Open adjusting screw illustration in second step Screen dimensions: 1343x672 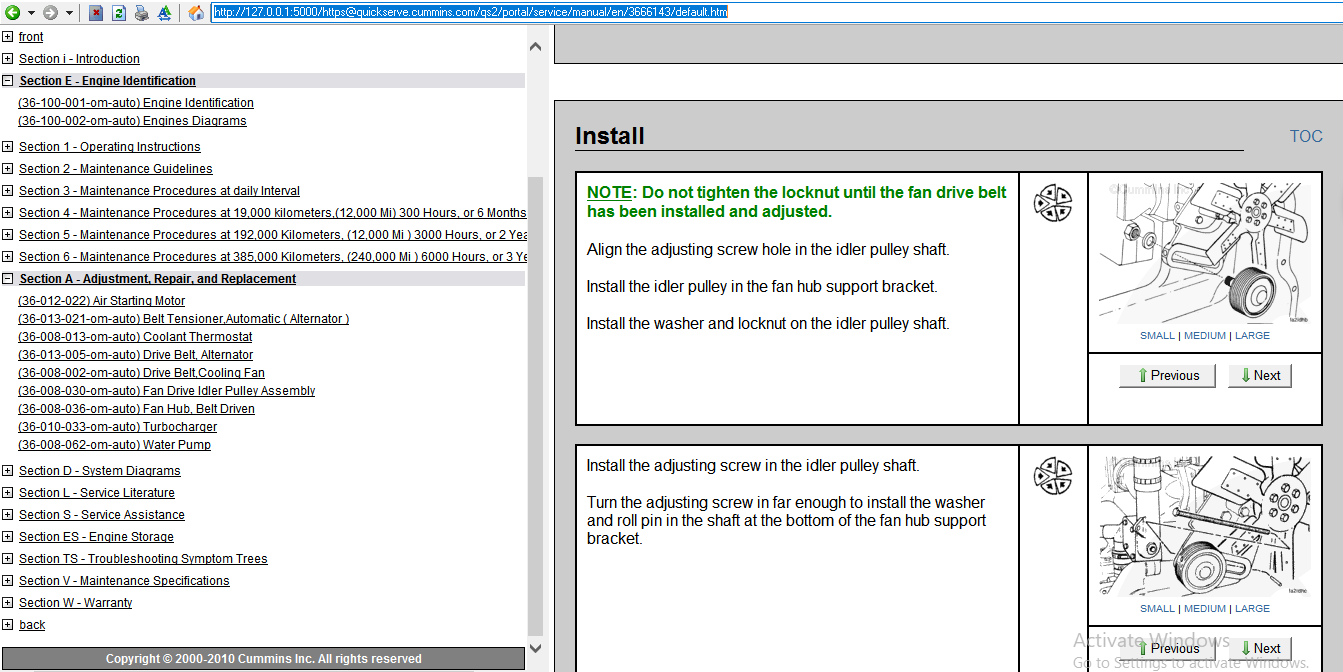1204,526
